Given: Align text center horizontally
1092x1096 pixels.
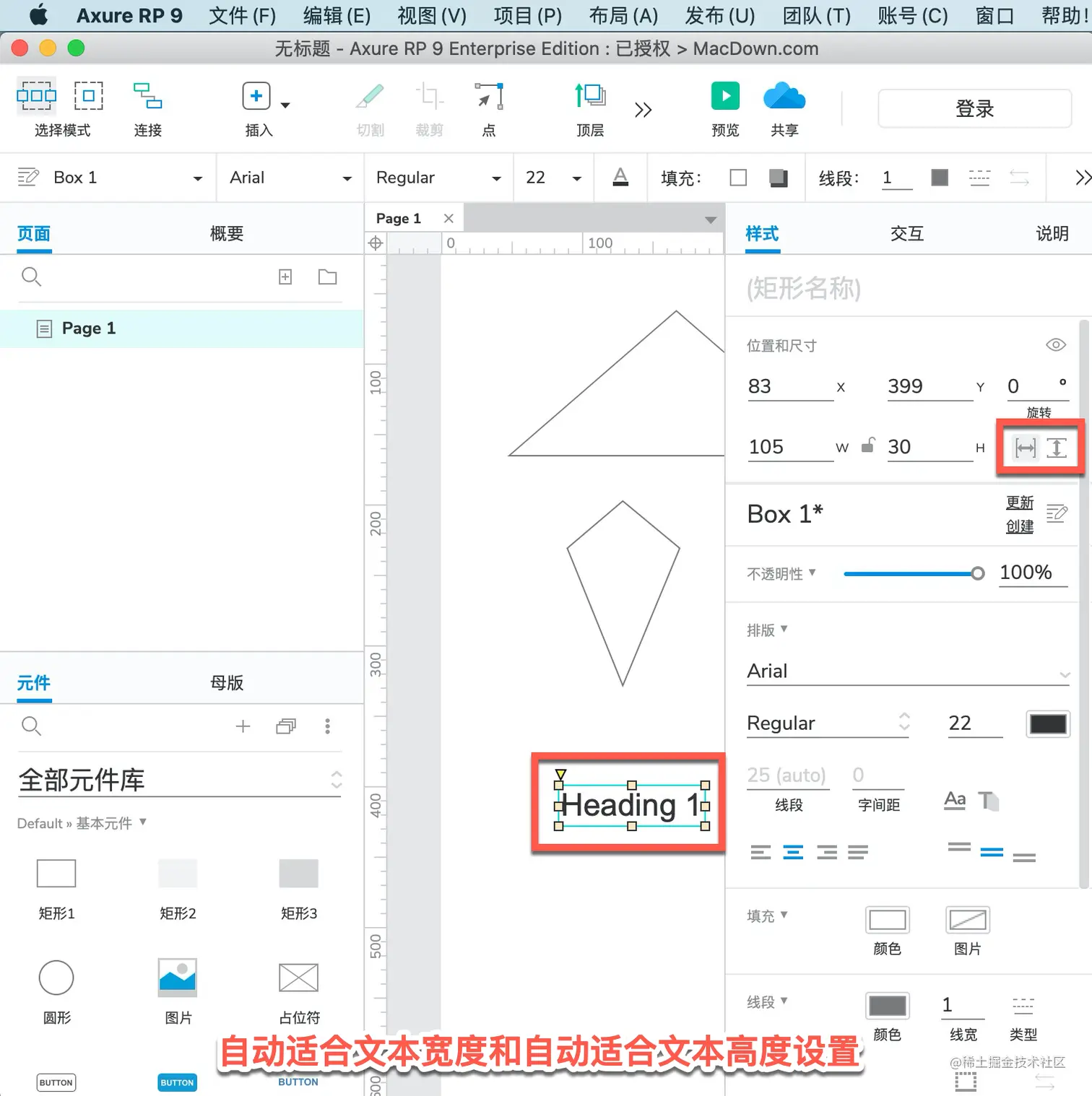Looking at the screenshot, I should click(x=793, y=852).
